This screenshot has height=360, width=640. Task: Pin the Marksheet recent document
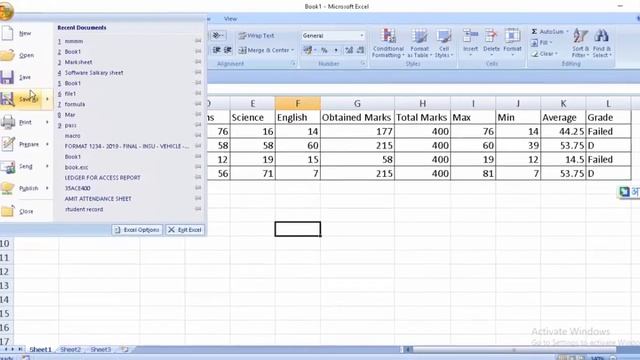pos(198,62)
